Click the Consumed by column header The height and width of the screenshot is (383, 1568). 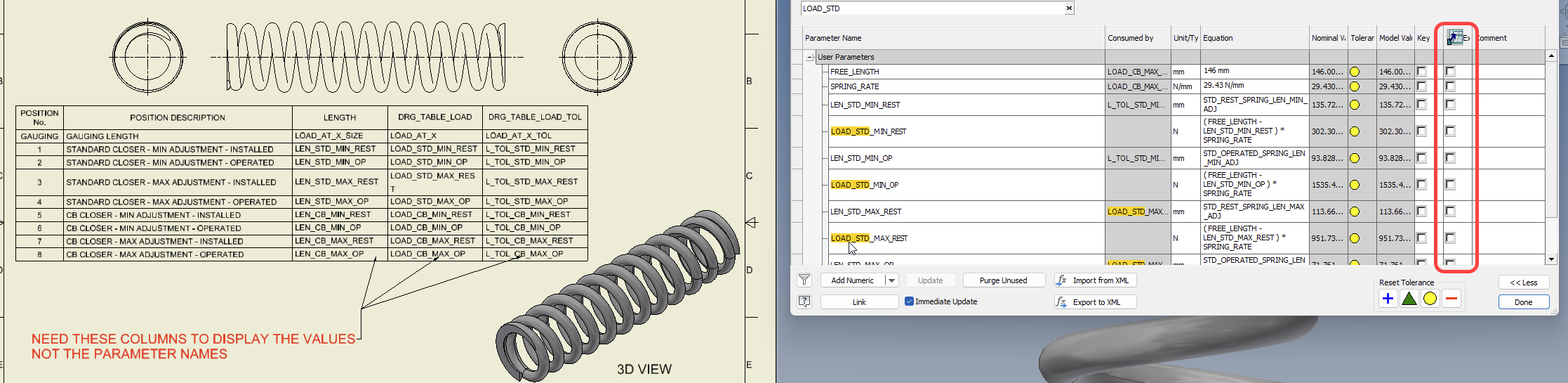(1138, 38)
